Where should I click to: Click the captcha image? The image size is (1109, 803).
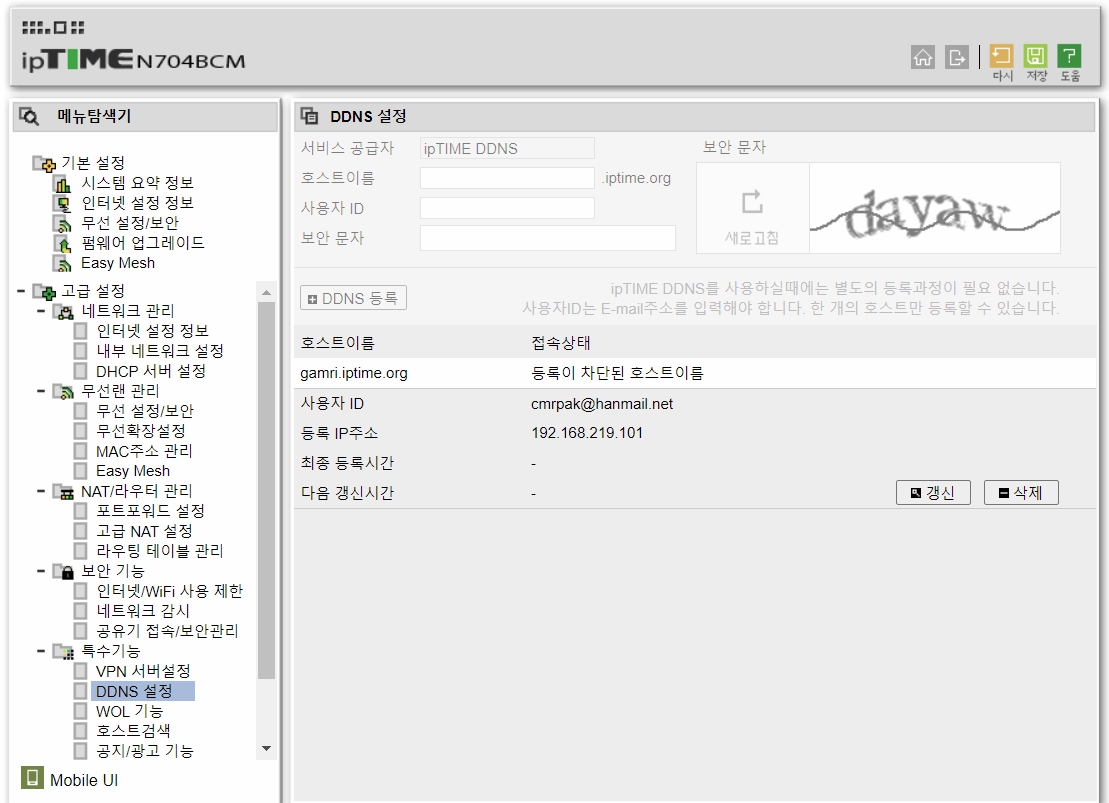pyautogui.click(x=934, y=209)
